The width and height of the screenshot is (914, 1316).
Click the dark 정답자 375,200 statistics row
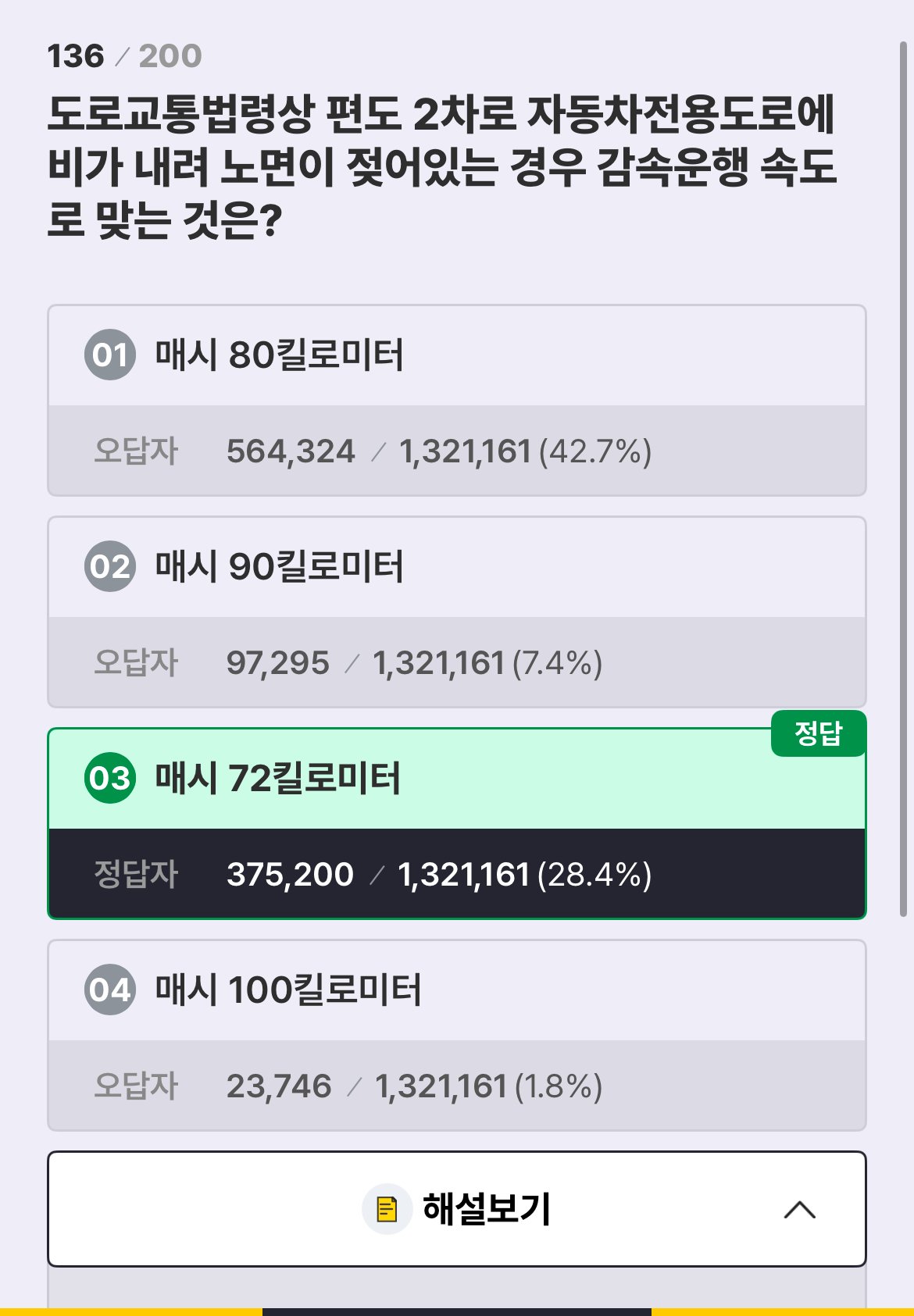coord(456,874)
